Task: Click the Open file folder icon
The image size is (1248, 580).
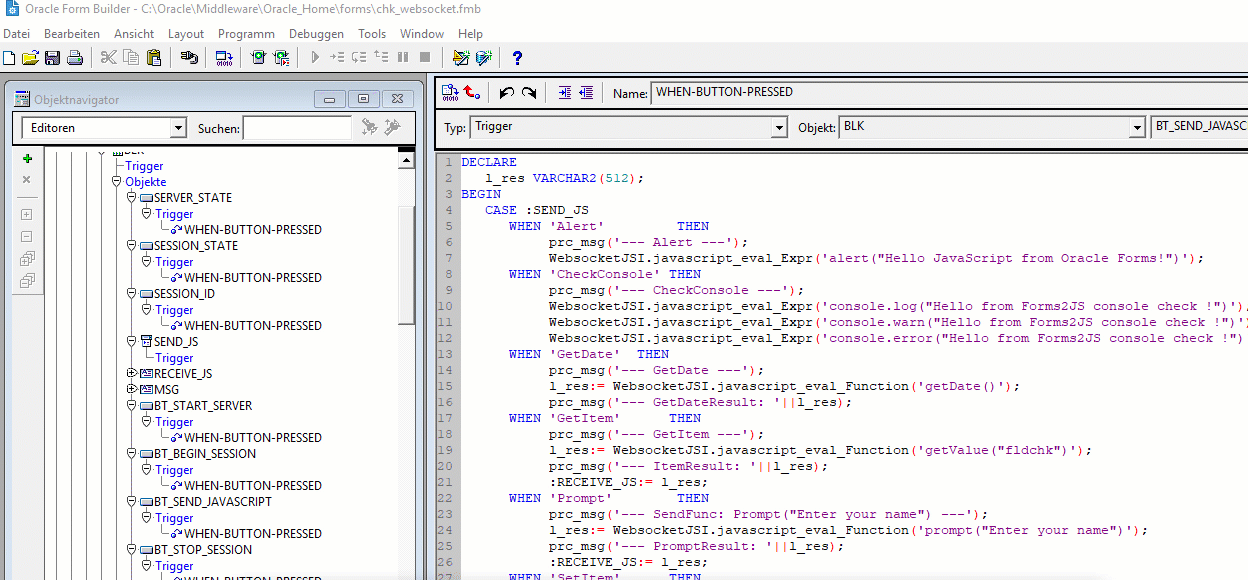Action: pyautogui.click(x=30, y=58)
